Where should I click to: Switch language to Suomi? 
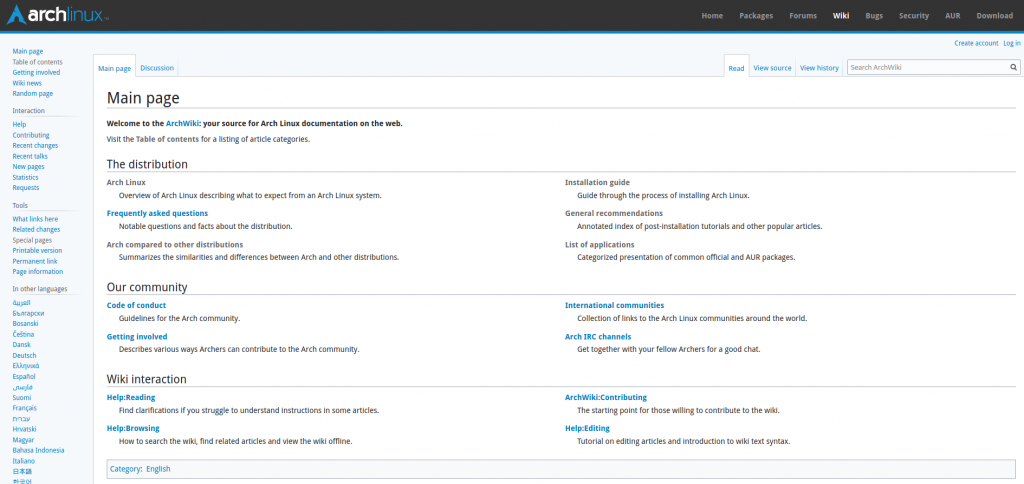[x=22, y=397]
